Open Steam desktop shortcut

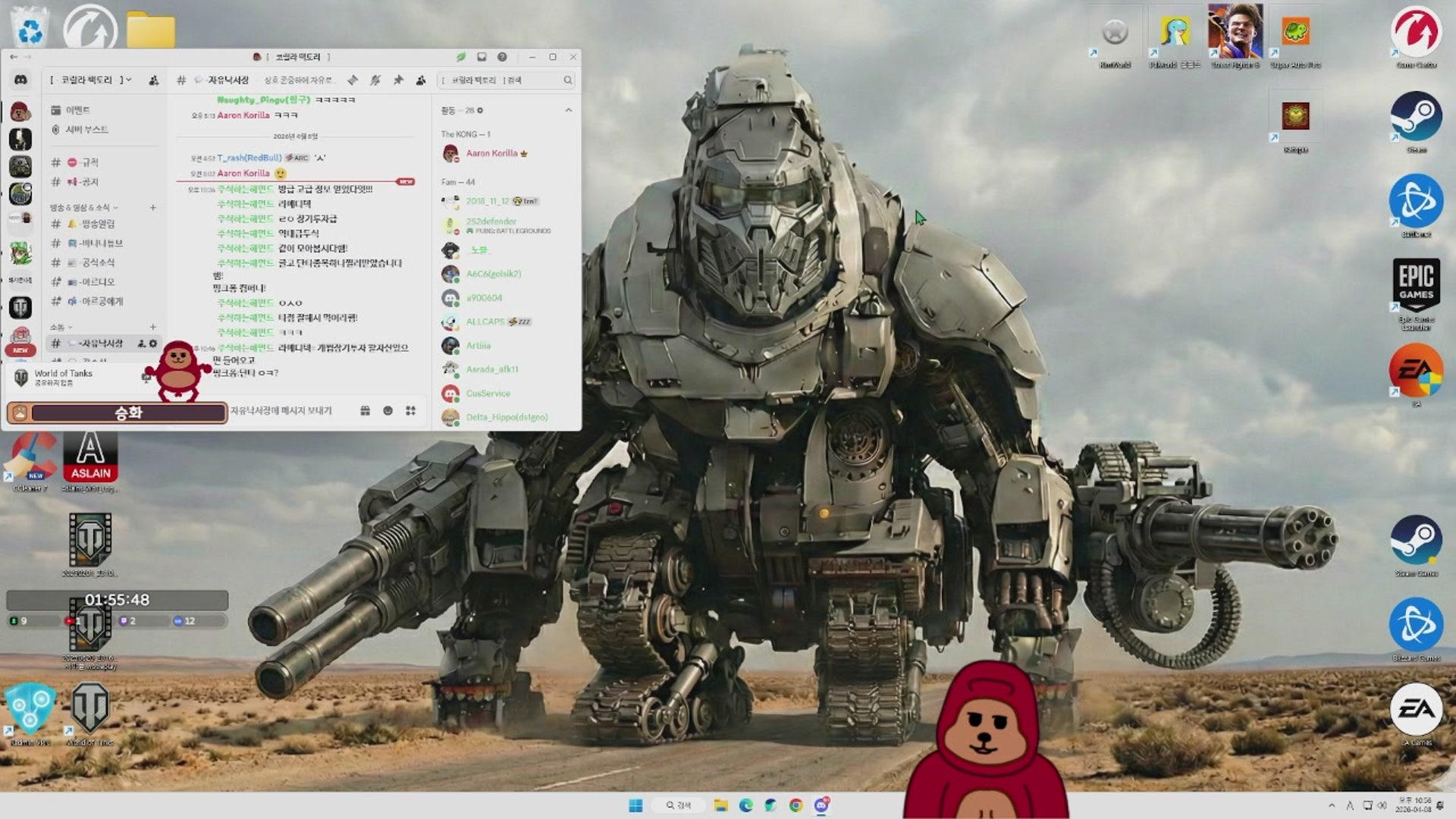click(1415, 118)
